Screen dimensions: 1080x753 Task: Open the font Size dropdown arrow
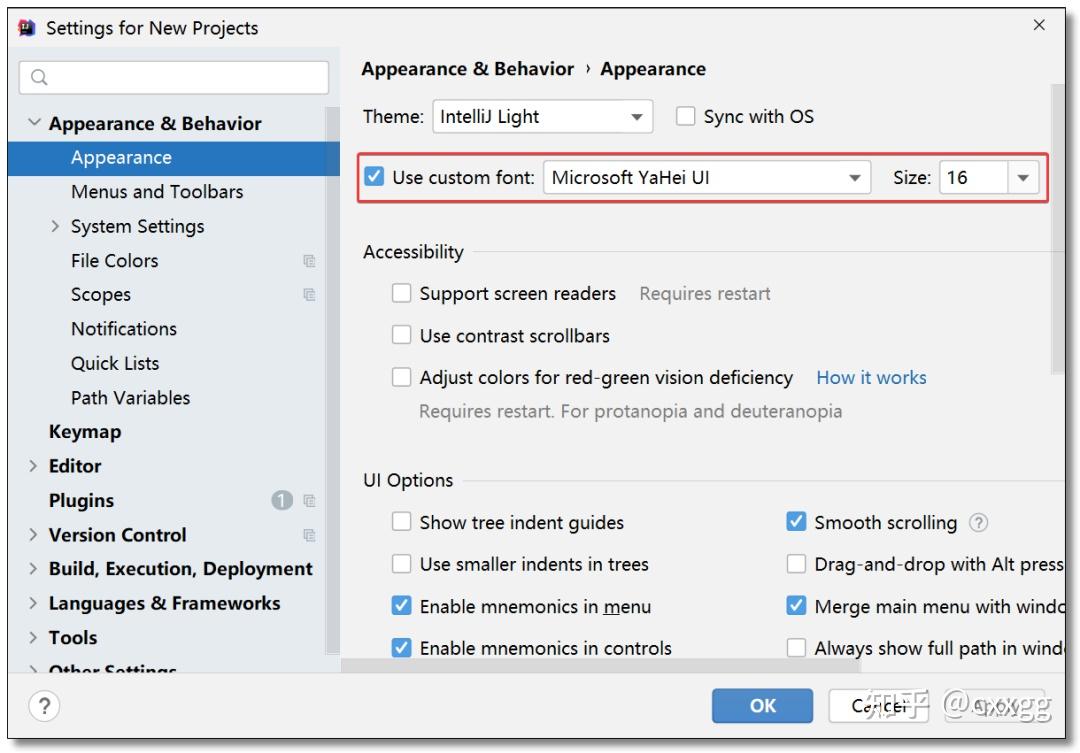1023,178
